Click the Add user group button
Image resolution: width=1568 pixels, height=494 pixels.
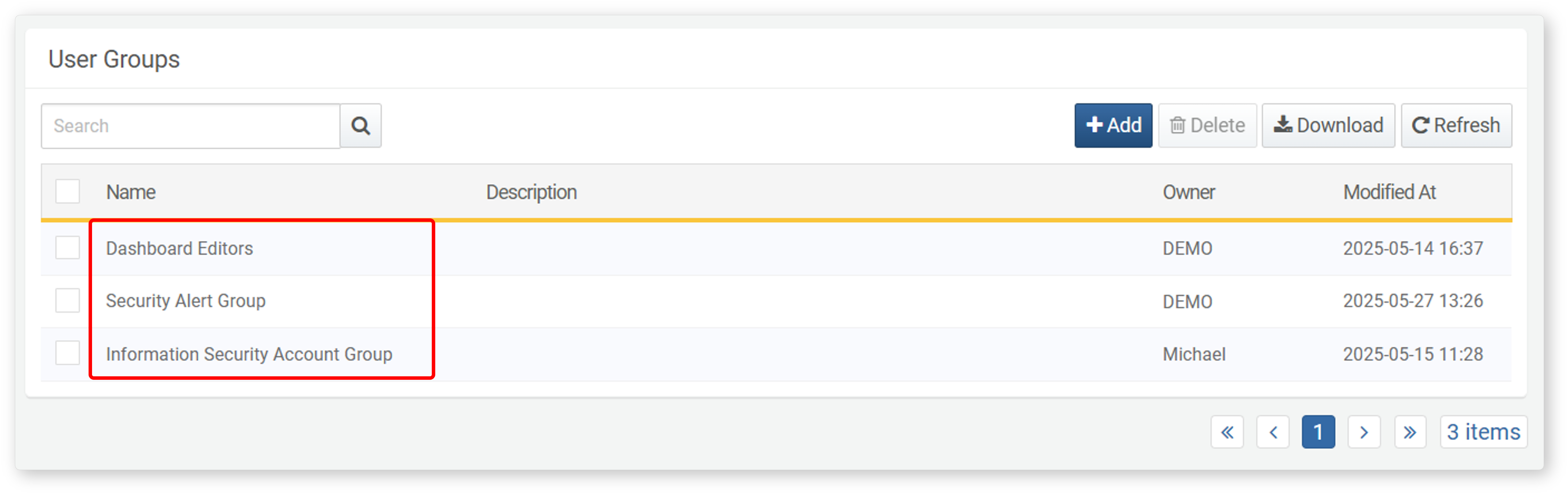(x=1113, y=125)
